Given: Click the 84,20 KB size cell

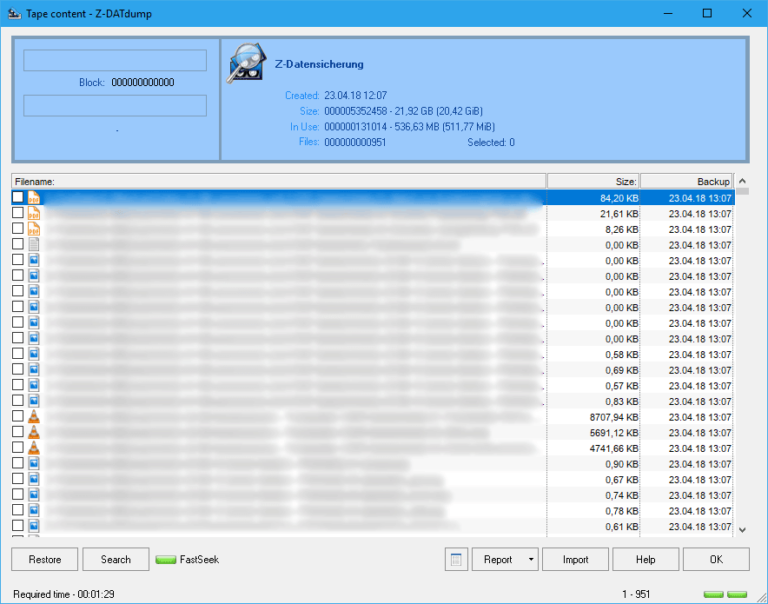Looking at the screenshot, I should (593, 198).
